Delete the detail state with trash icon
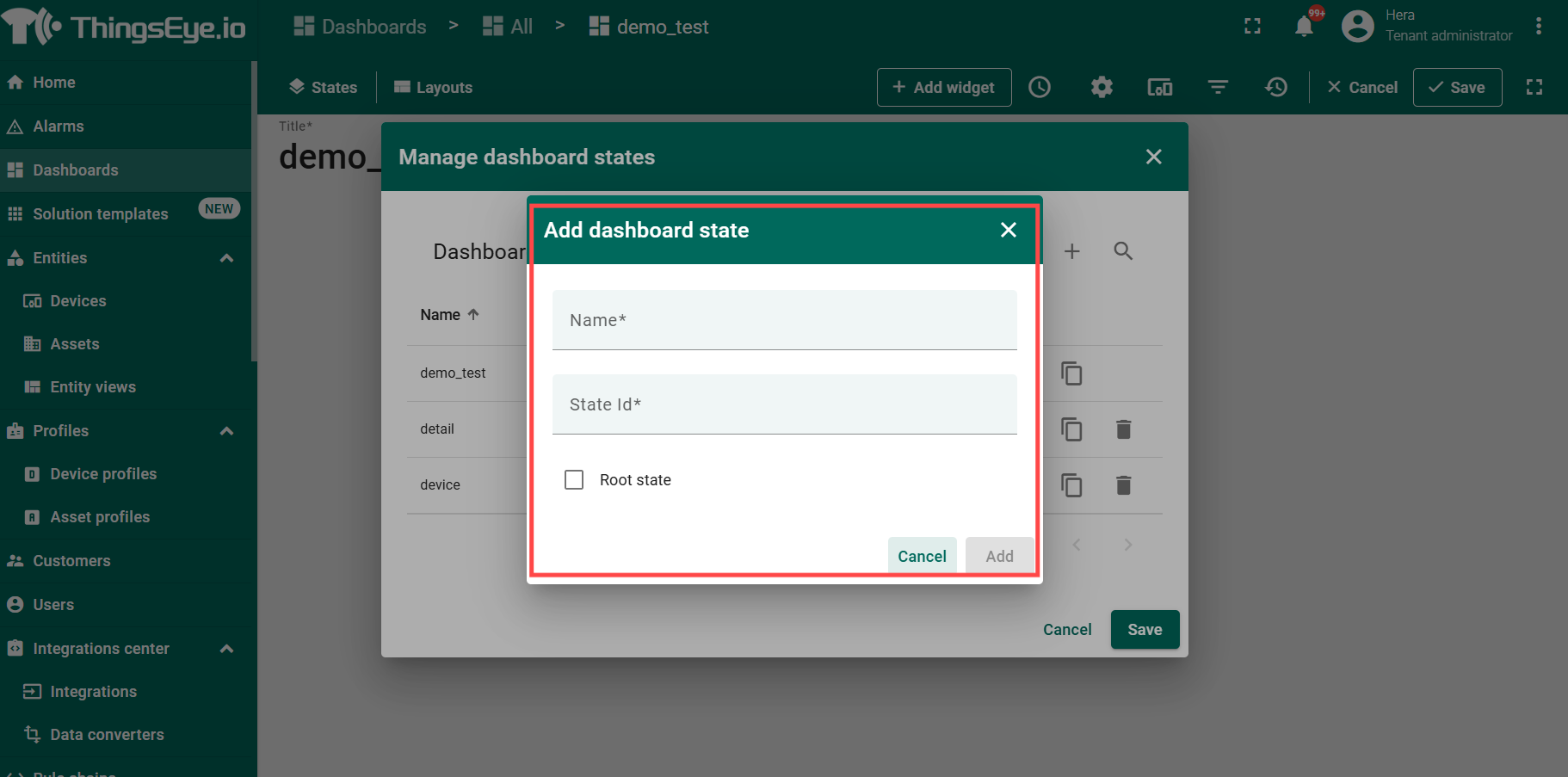 pos(1123,429)
